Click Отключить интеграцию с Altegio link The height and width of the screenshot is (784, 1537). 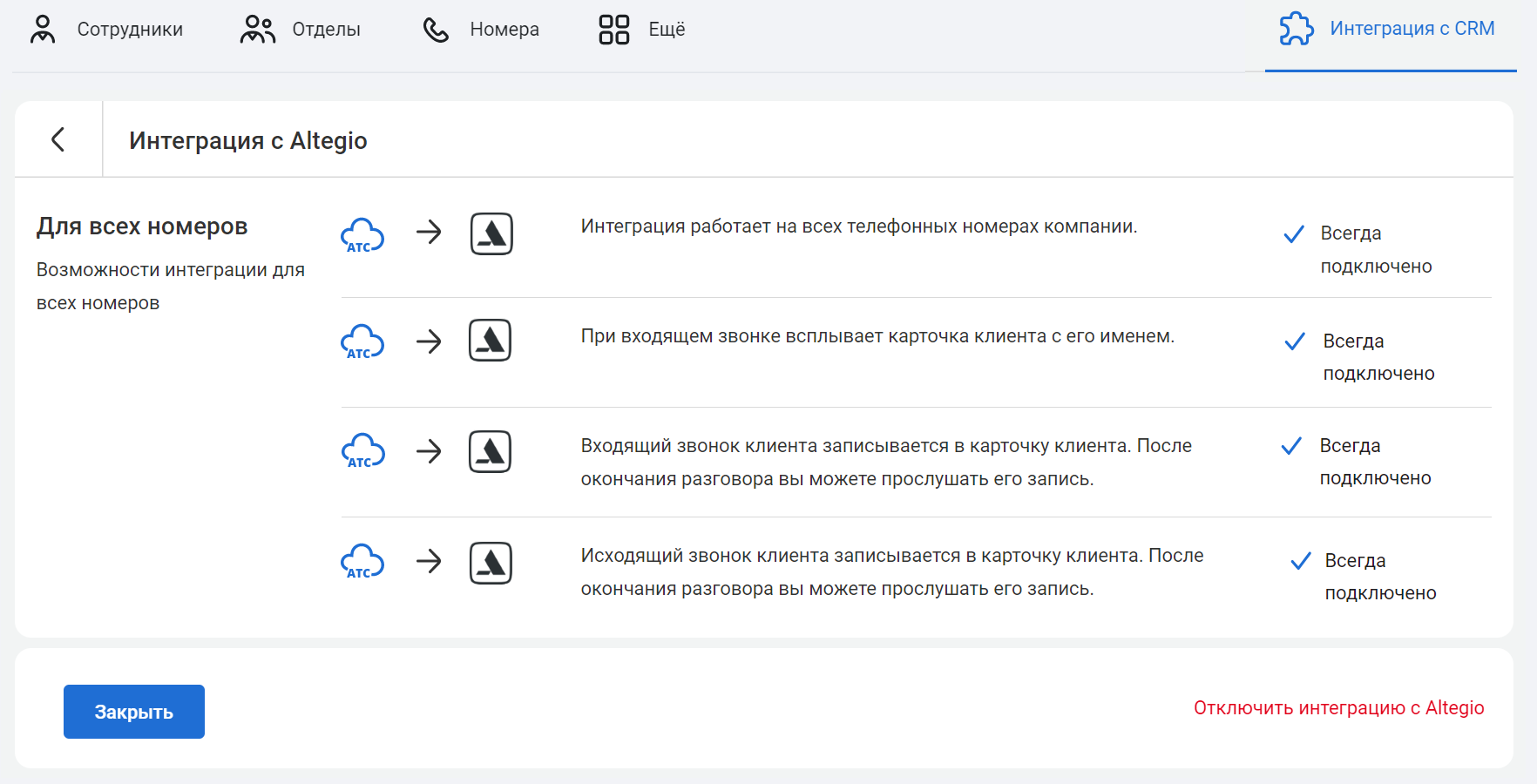[x=1338, y=708]
